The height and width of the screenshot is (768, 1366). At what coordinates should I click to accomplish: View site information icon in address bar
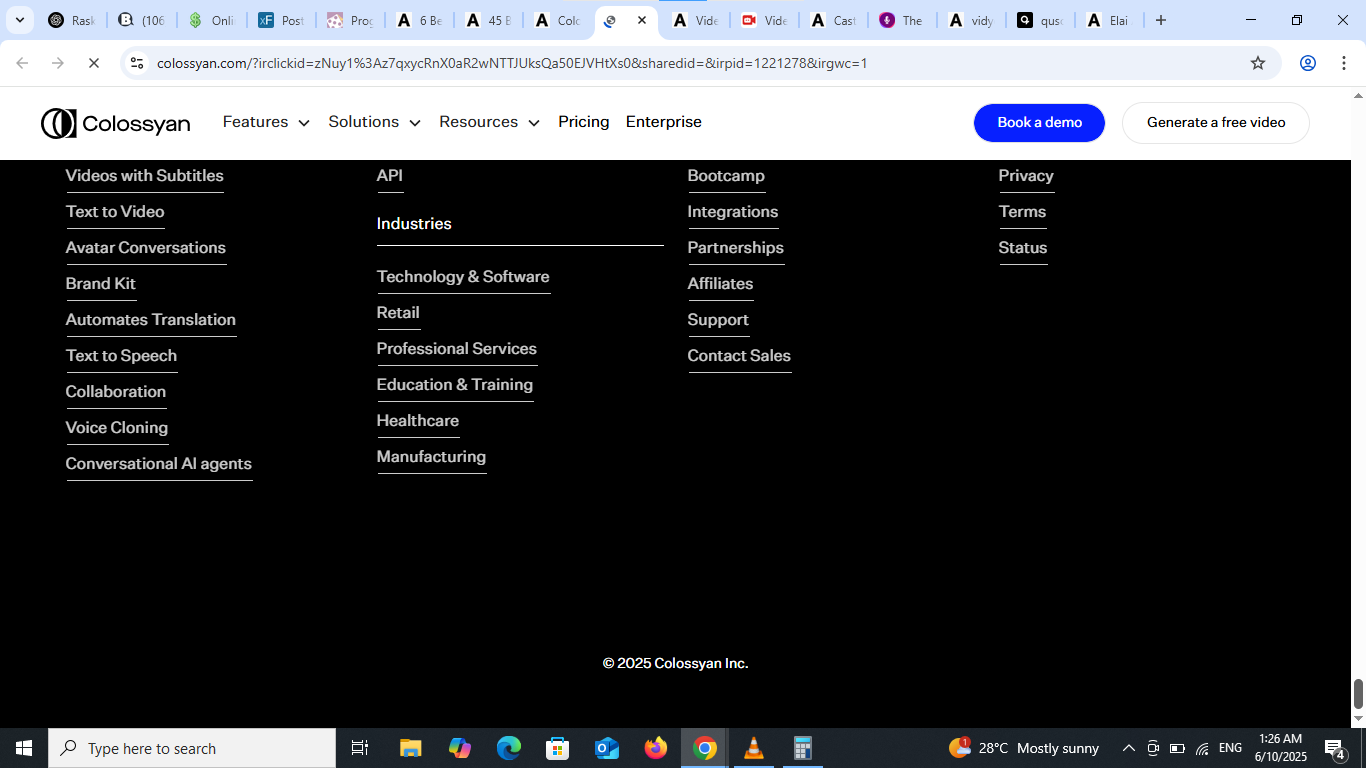(138, 63)
